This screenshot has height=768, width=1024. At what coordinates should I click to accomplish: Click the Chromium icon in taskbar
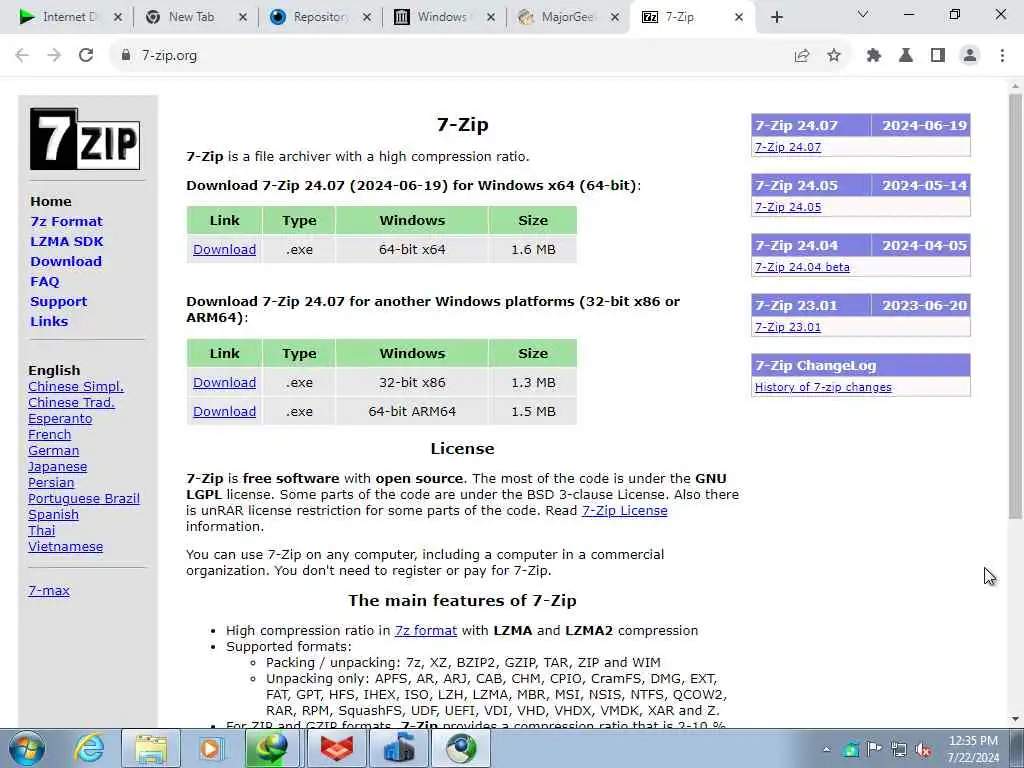tap(462, 748)
